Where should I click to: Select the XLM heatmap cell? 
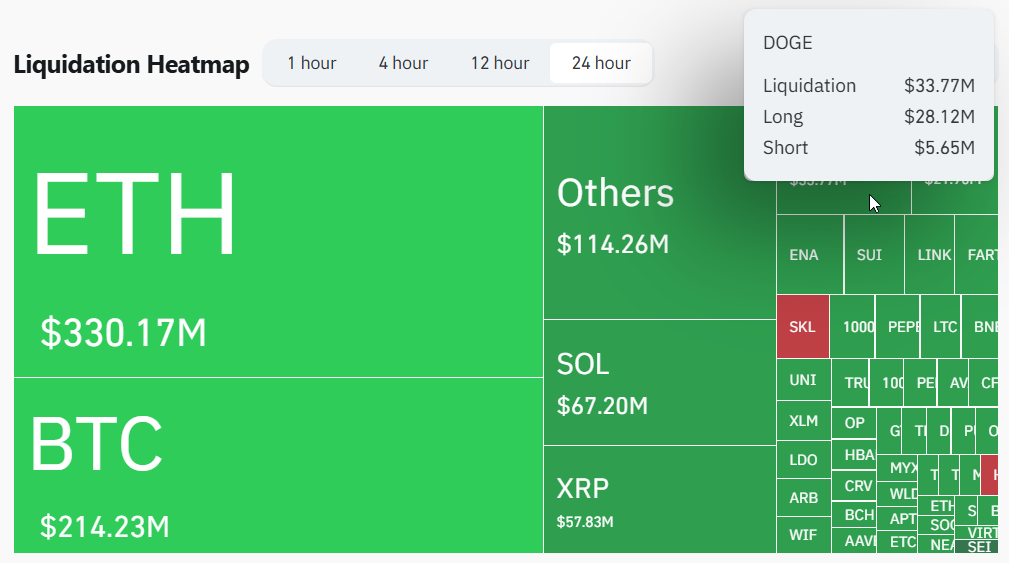(x=803, y=421)
